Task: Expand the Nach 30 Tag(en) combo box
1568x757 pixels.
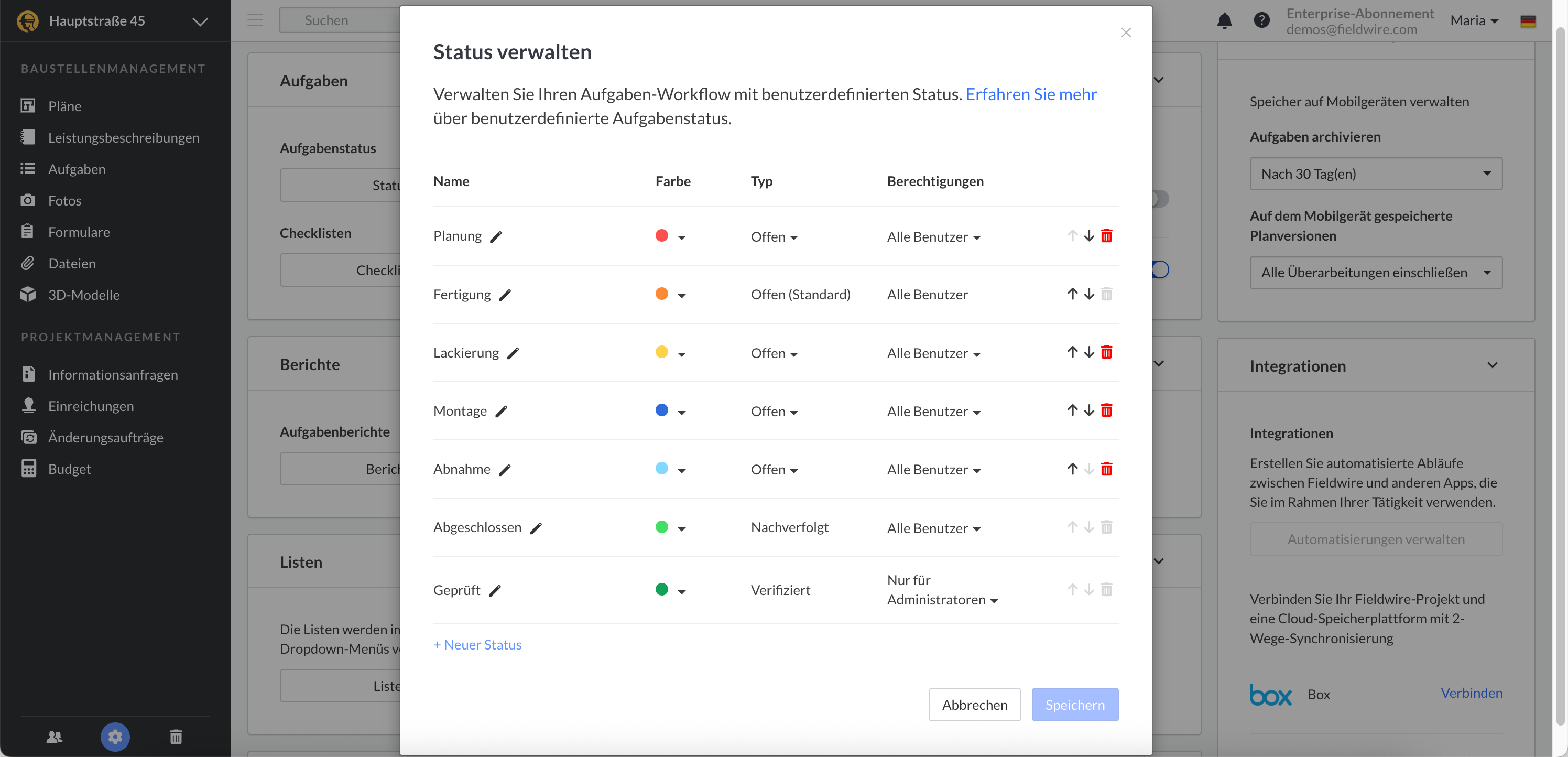Action: click(x=1375, y=174)
